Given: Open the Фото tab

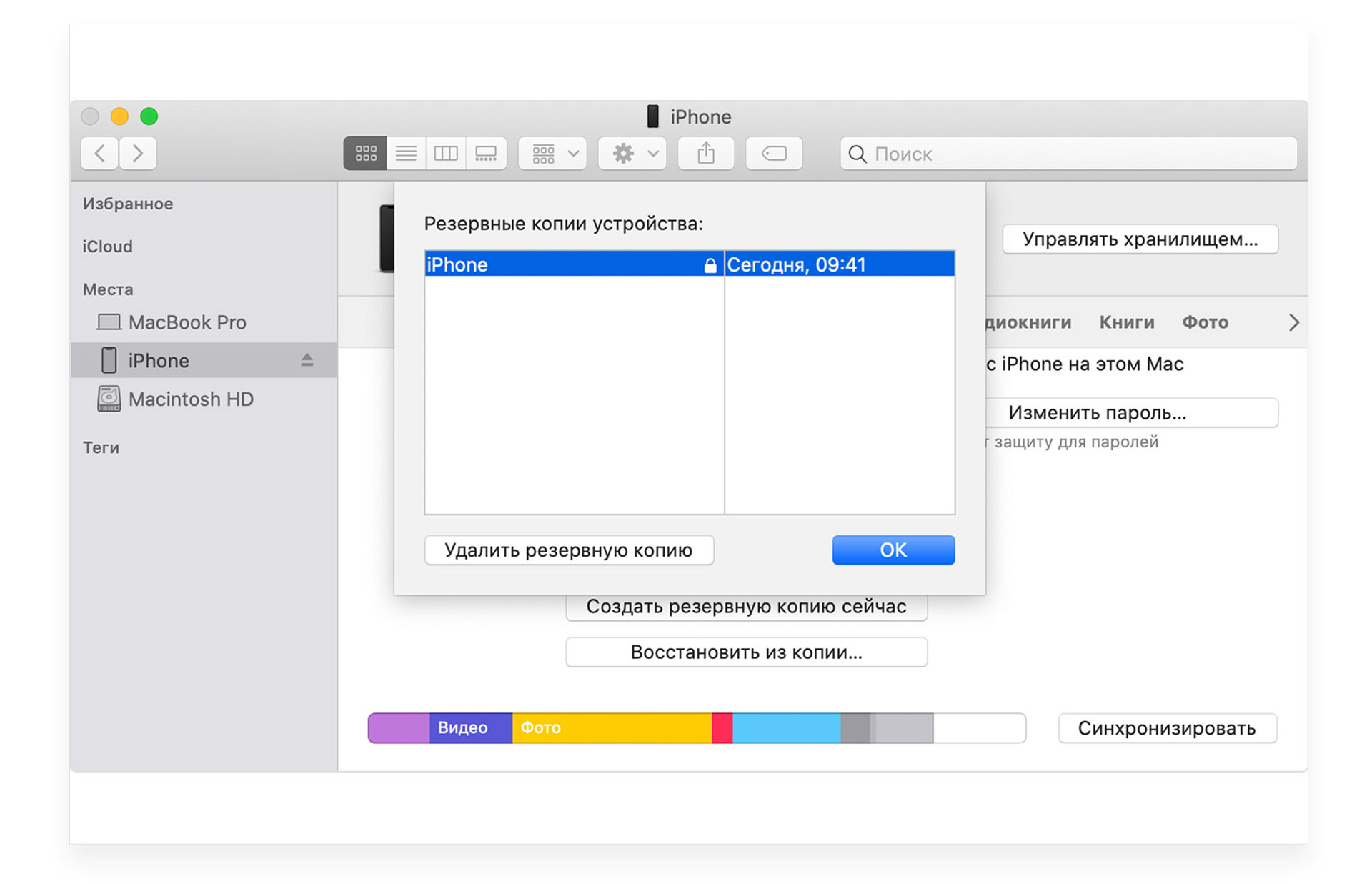Looking at the screenshot, I should 1205,322.
